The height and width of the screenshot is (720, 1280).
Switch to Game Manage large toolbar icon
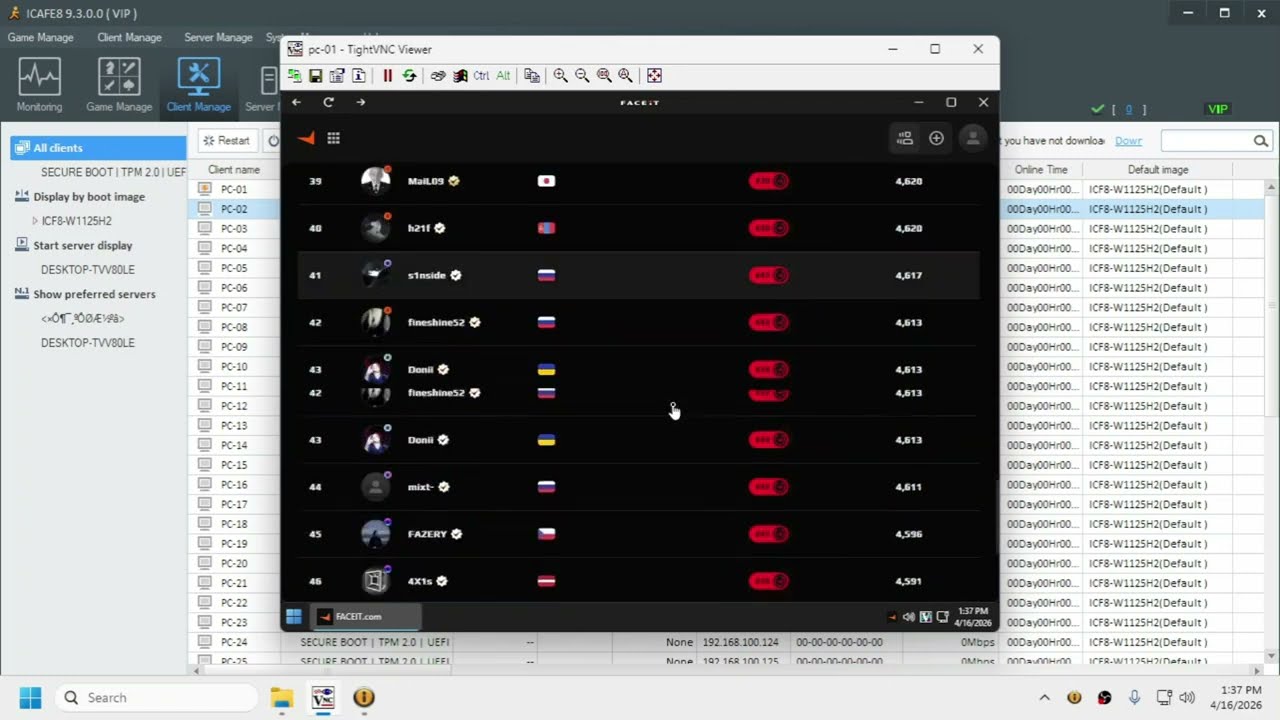(x=119, y=85)
